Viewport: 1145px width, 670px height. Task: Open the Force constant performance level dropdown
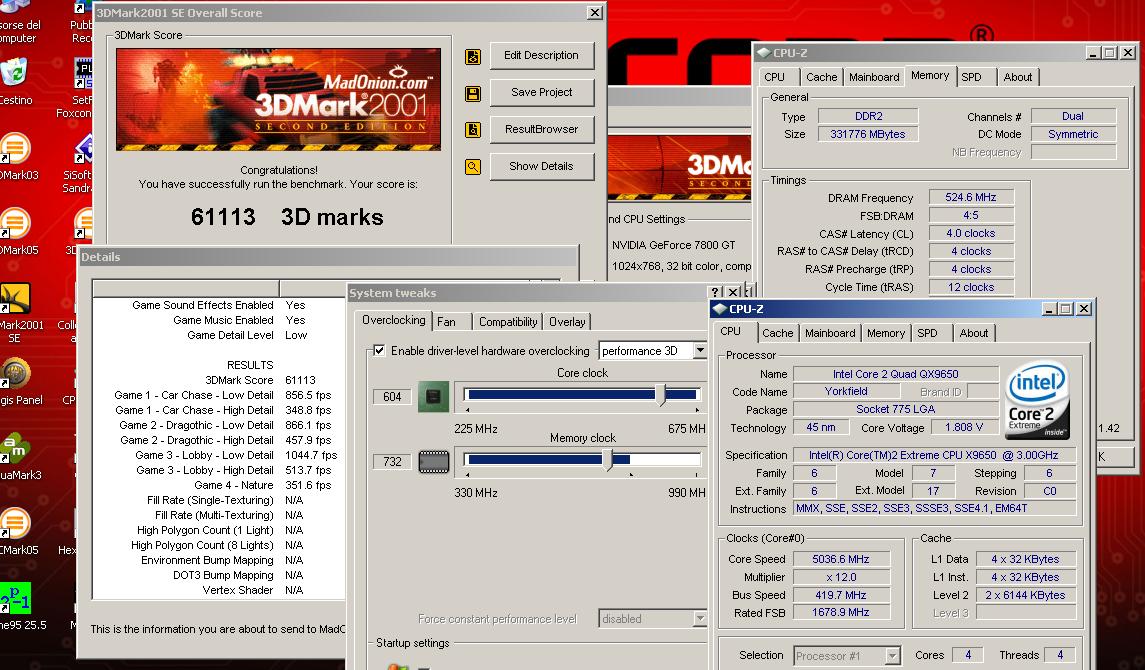point(700,619)
